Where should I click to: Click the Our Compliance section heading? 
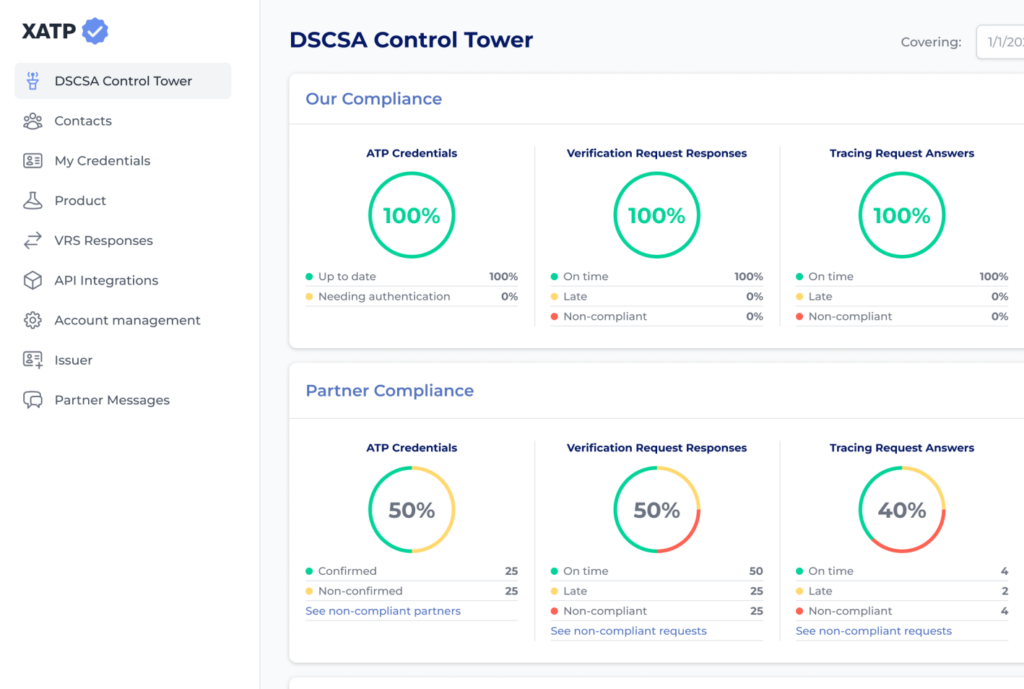pos(374,99)
